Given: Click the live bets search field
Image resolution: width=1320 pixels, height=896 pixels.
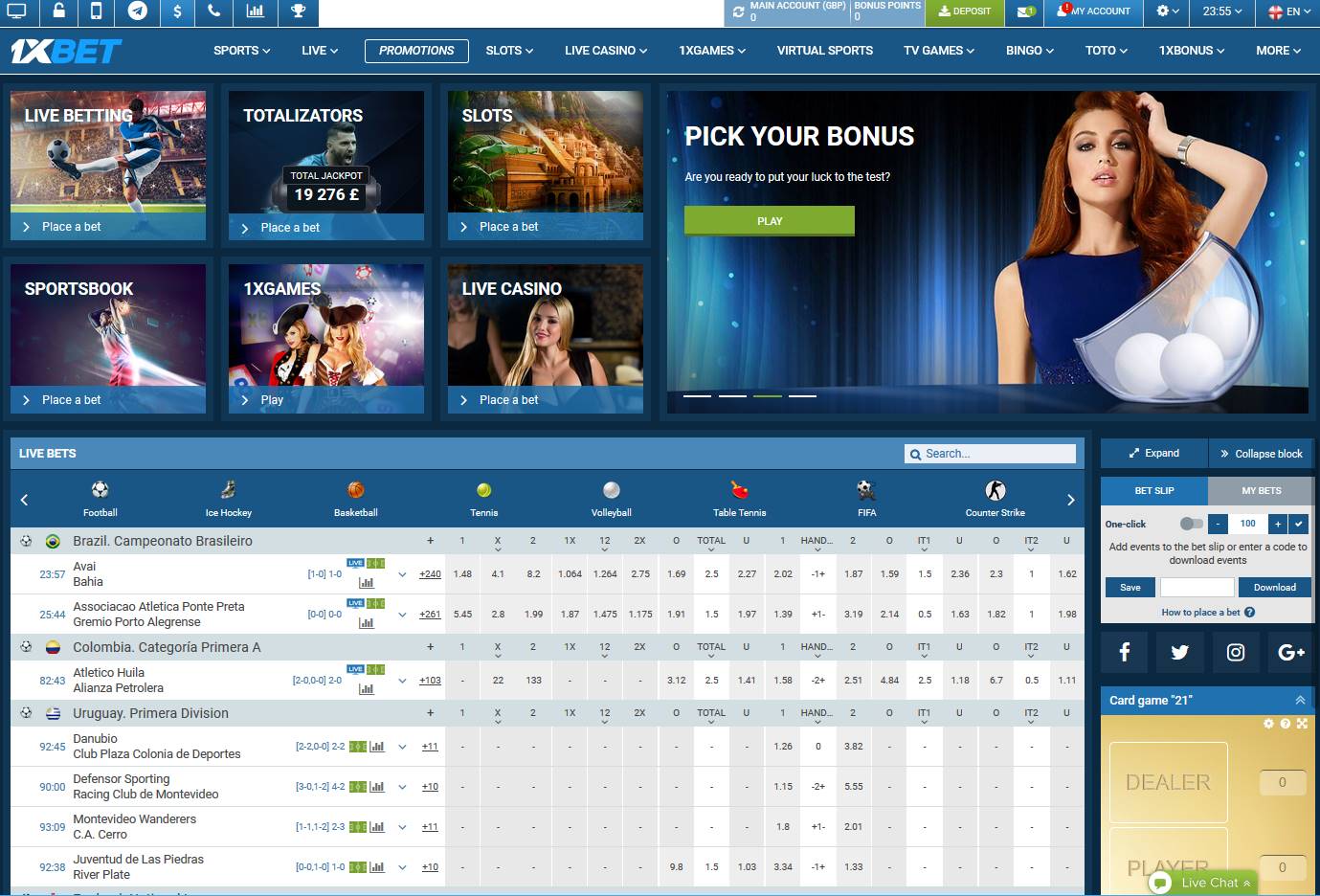Looking at the screenshot, I should click(x=990, y=453).
